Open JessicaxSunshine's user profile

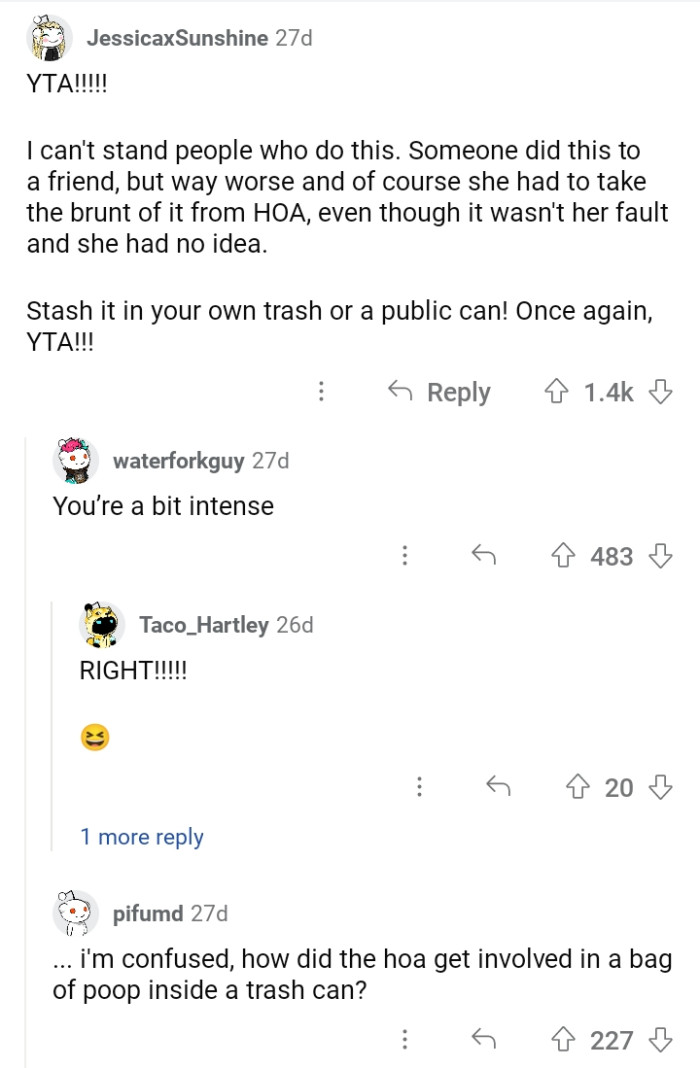tap(177, 38)
